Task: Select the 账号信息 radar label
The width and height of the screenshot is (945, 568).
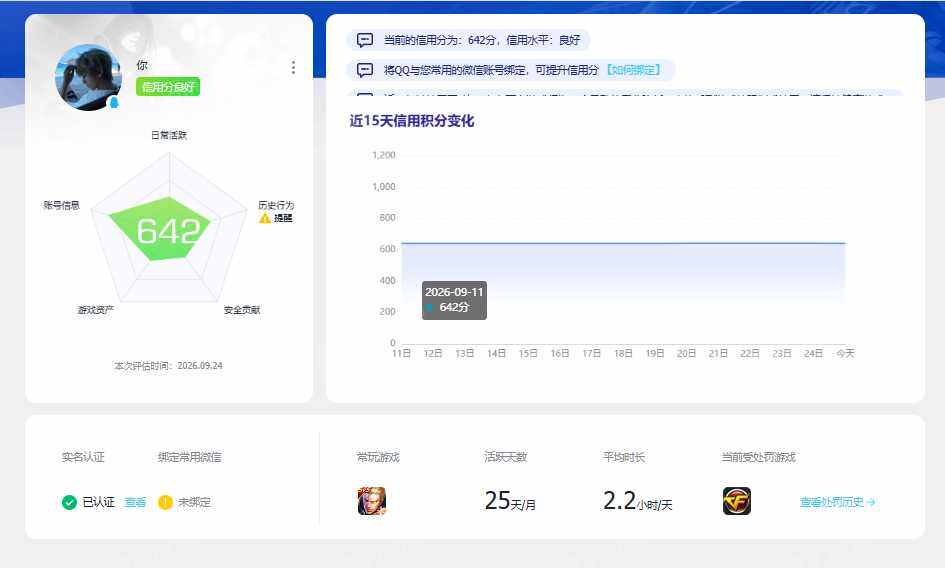Action: [x=61, y=205]
